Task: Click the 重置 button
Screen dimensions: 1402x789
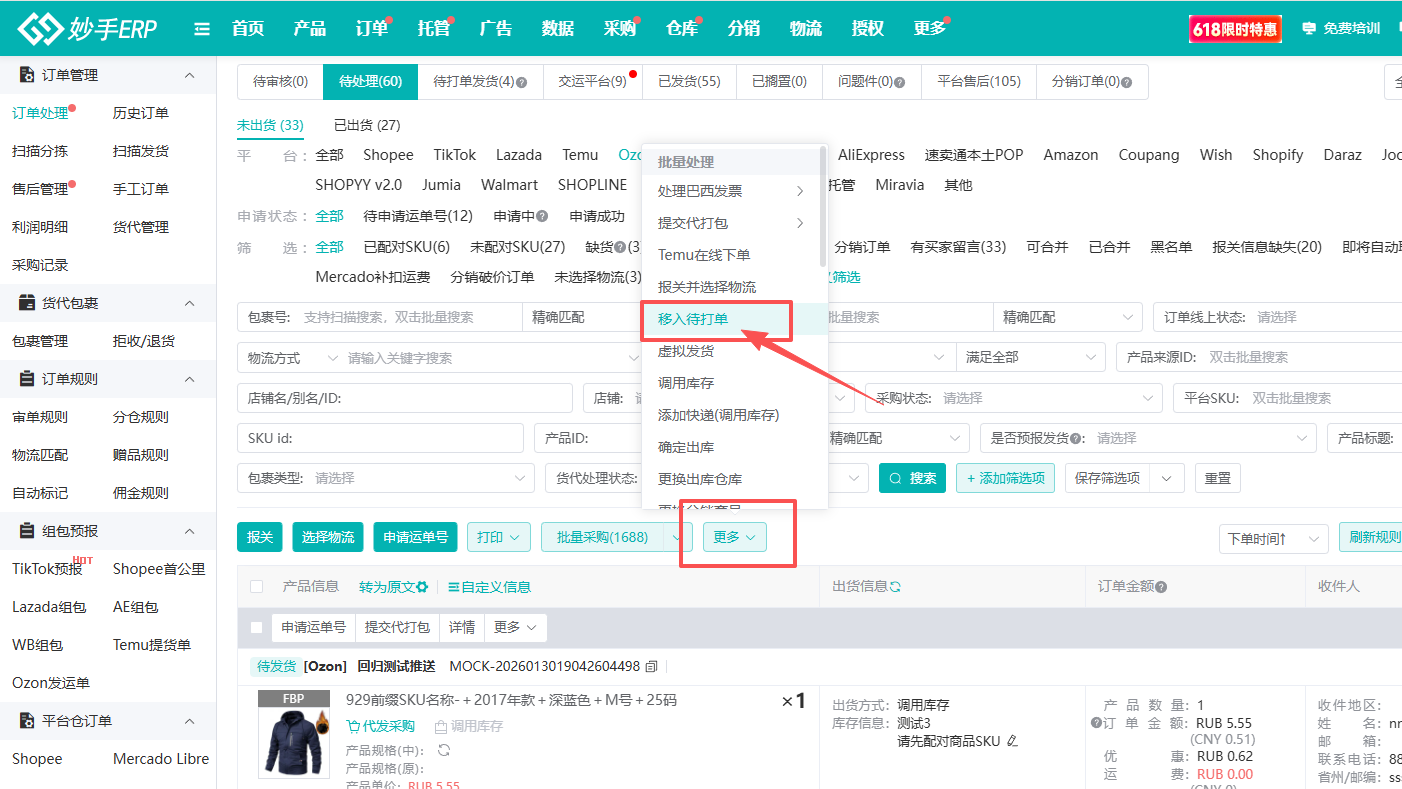Action: click(1218, 478)
